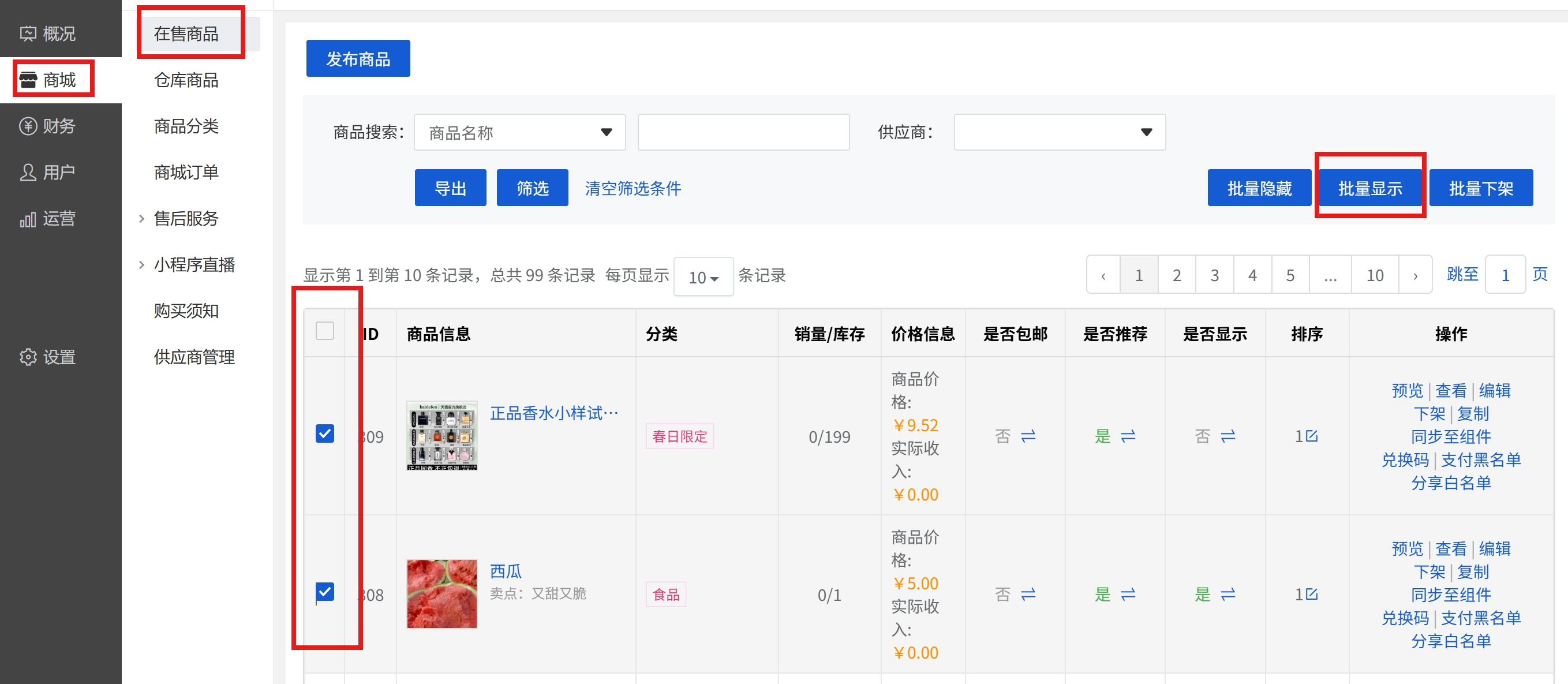Toggle 是否显示 swap icon for 西瓜 row

1228,594
